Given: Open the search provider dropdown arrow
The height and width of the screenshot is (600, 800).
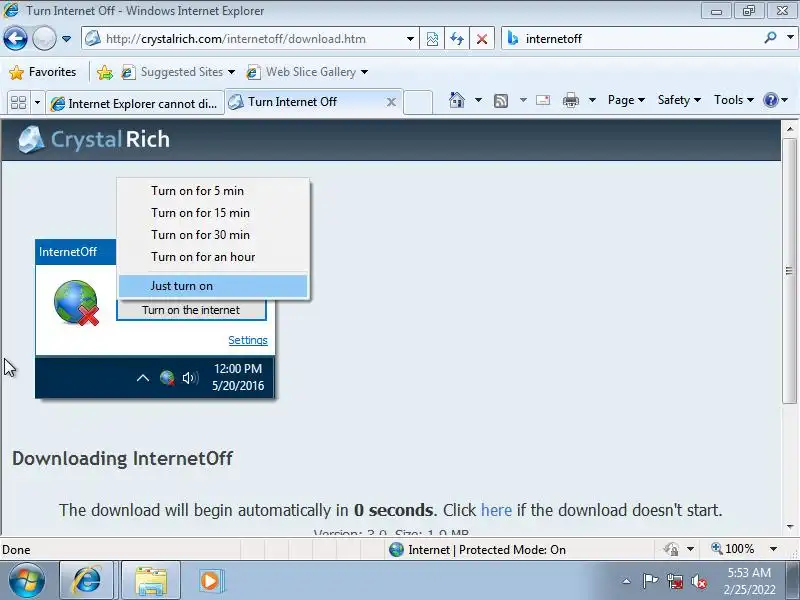Looking at the screenshot, I should (790, 37).
